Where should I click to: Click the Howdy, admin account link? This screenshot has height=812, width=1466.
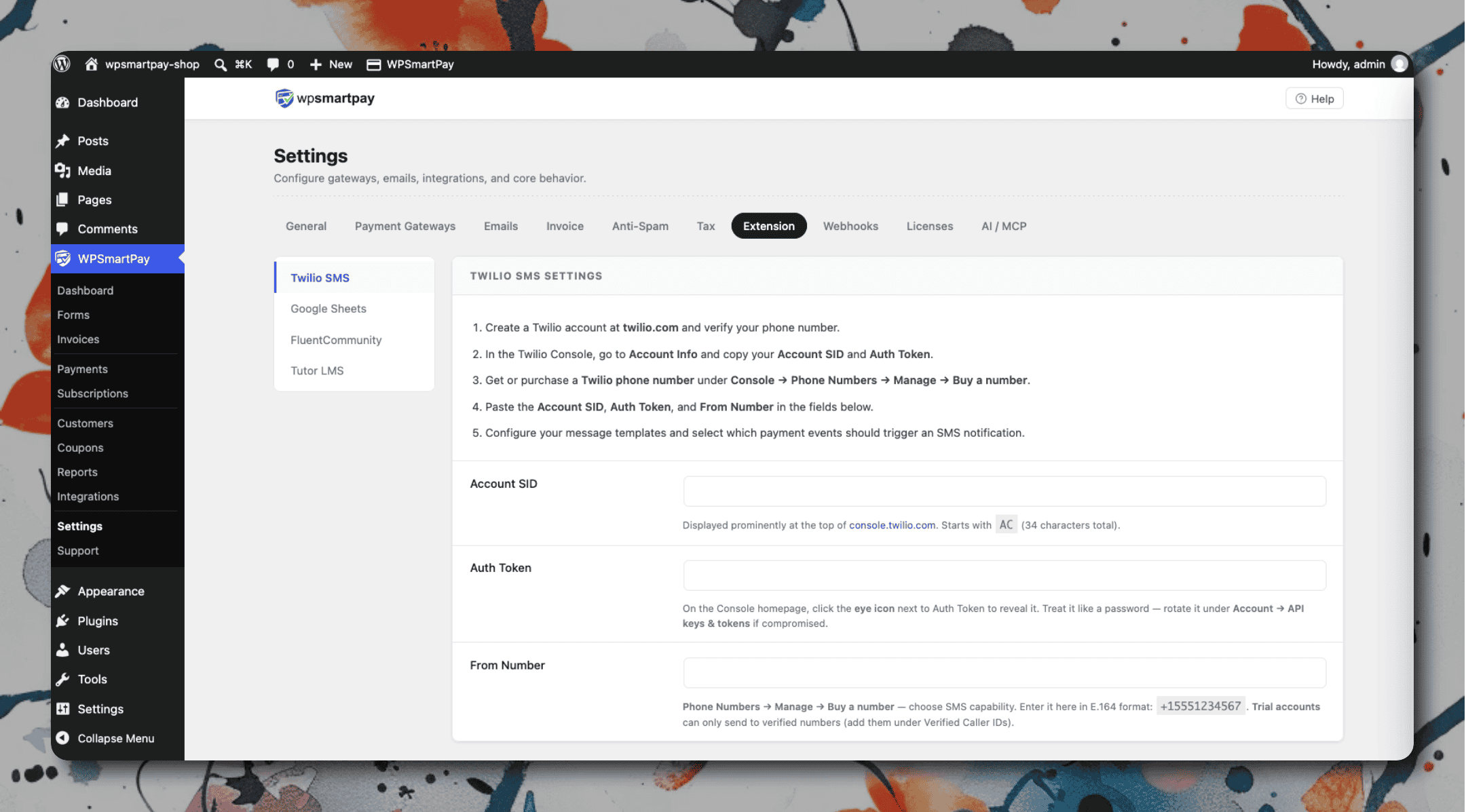tap(1349, 64)
